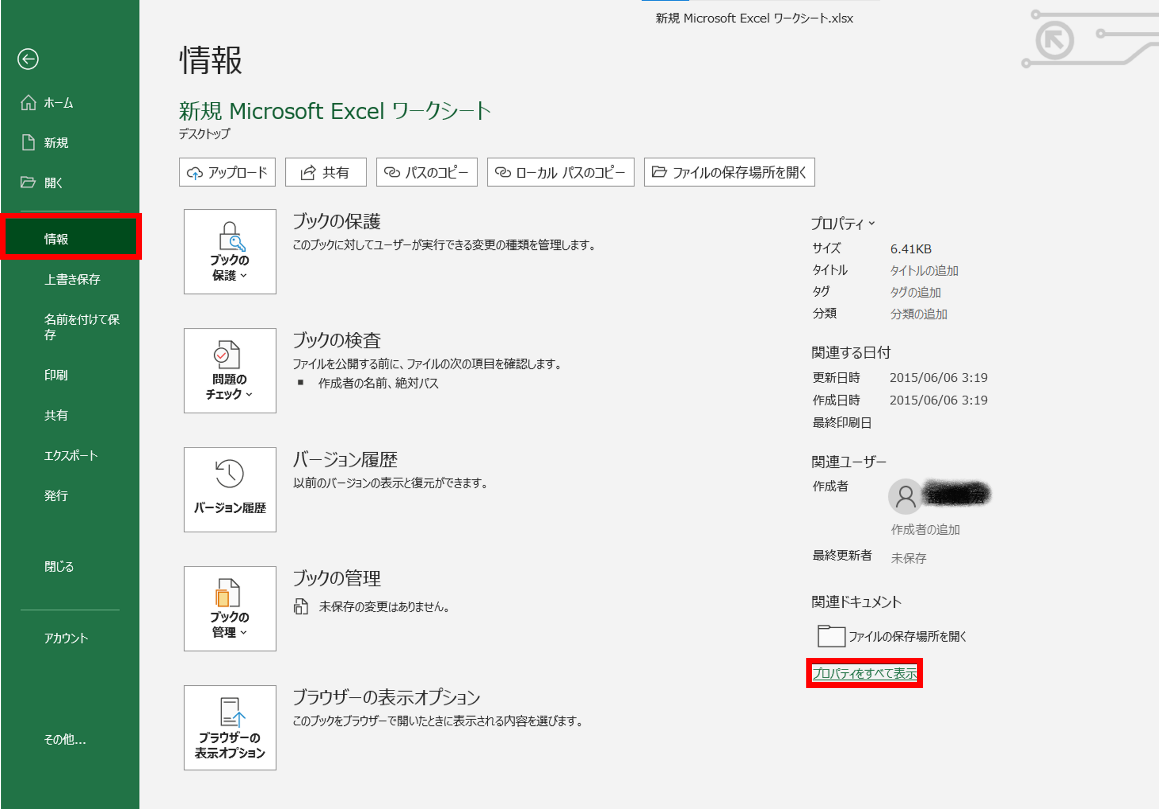
Task: Click the 共有 button near the top
Action: click(x=326, y=172)
